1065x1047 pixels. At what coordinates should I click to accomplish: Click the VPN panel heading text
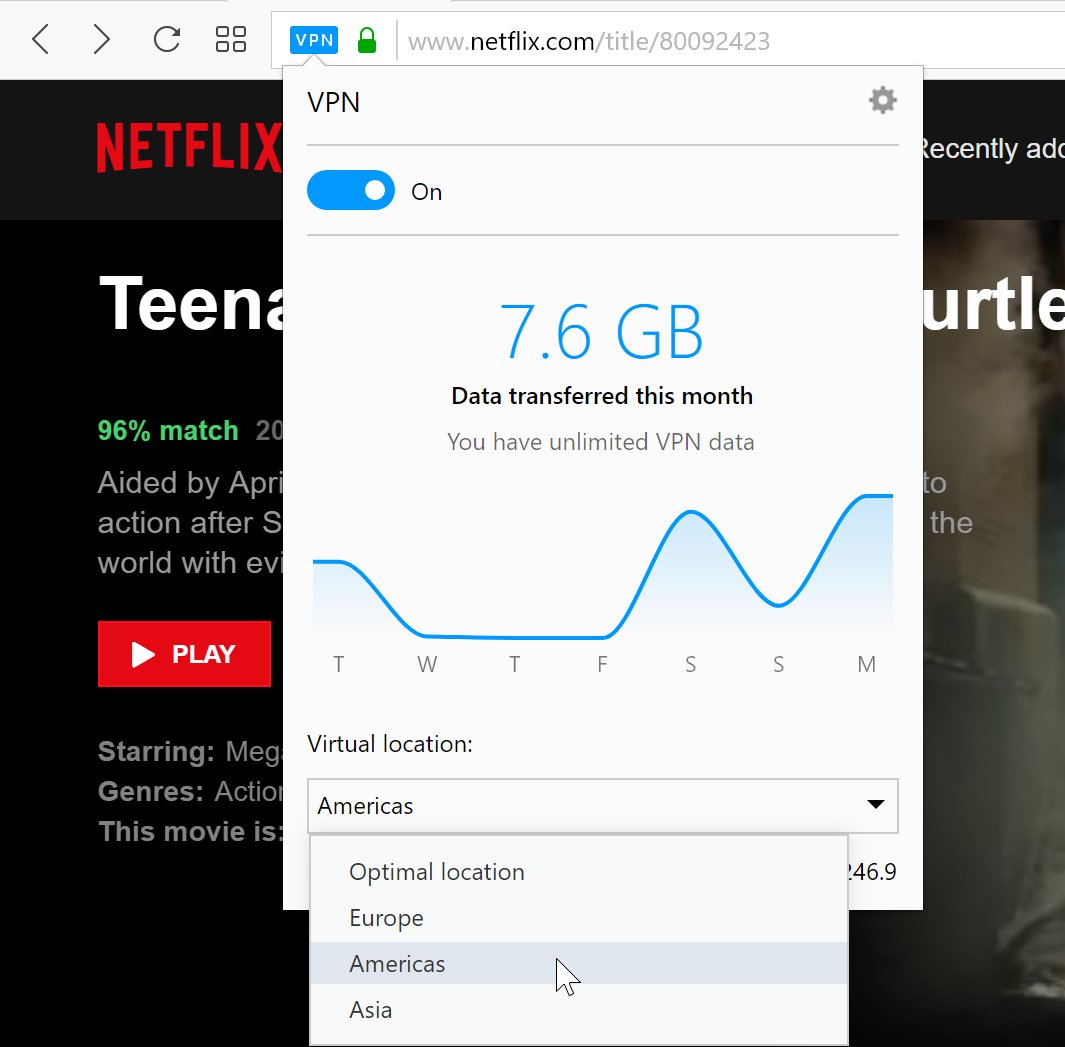point(333,103)
